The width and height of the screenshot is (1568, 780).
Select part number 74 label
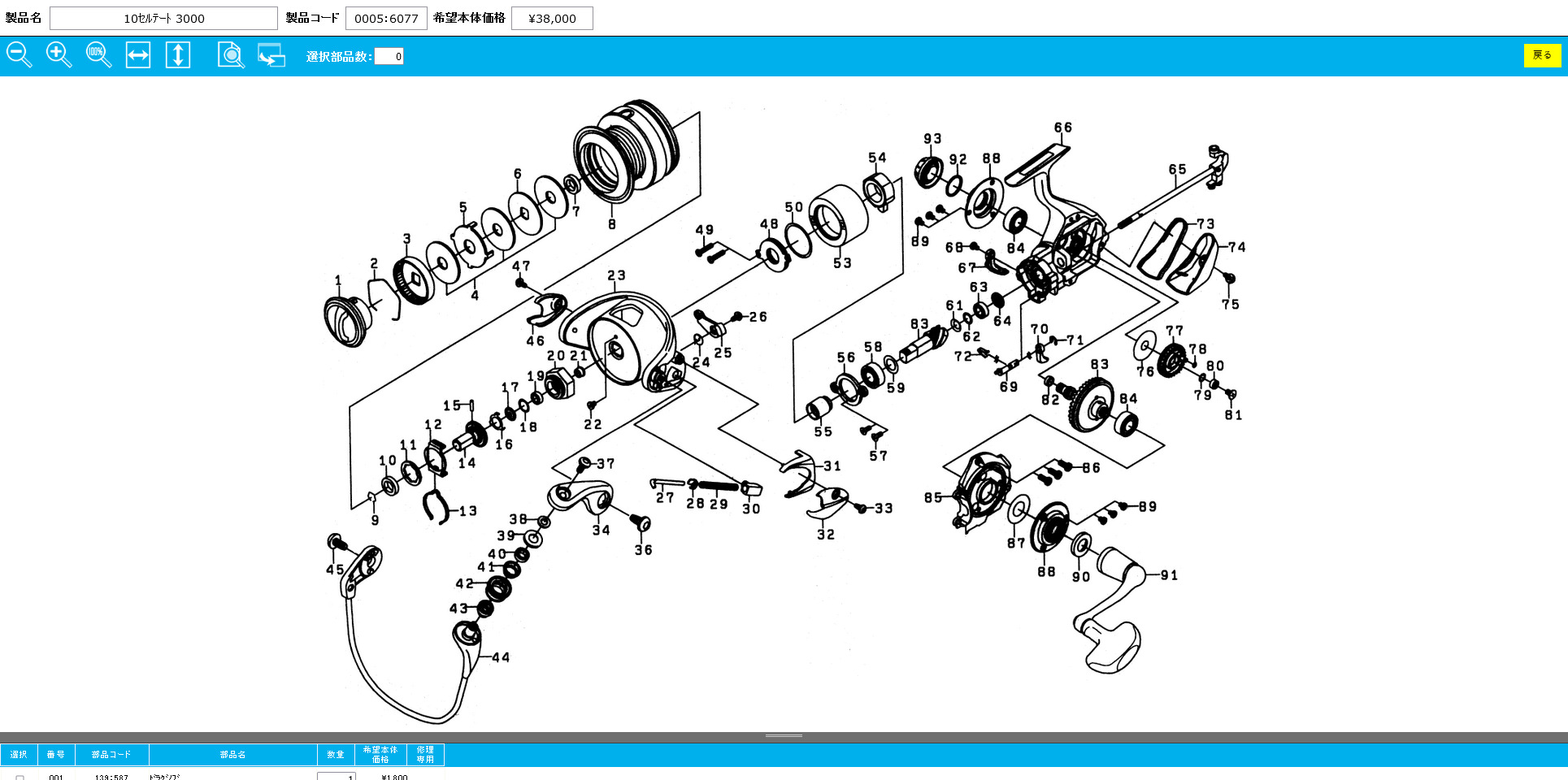(x=1237, y=247)
